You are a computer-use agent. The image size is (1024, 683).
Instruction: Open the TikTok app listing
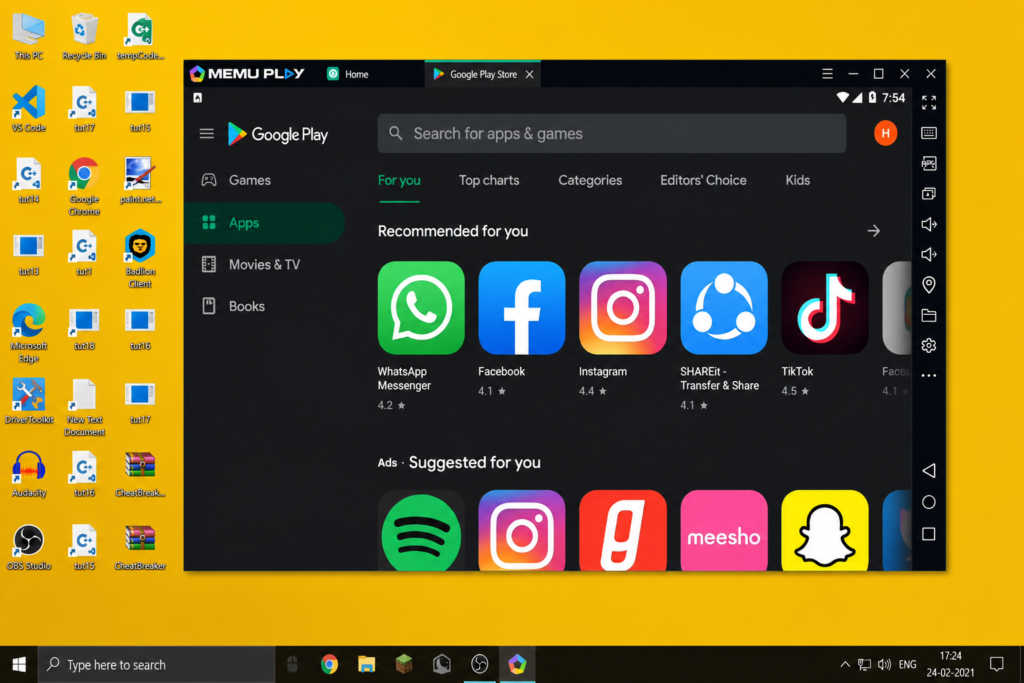coord(824,308)
